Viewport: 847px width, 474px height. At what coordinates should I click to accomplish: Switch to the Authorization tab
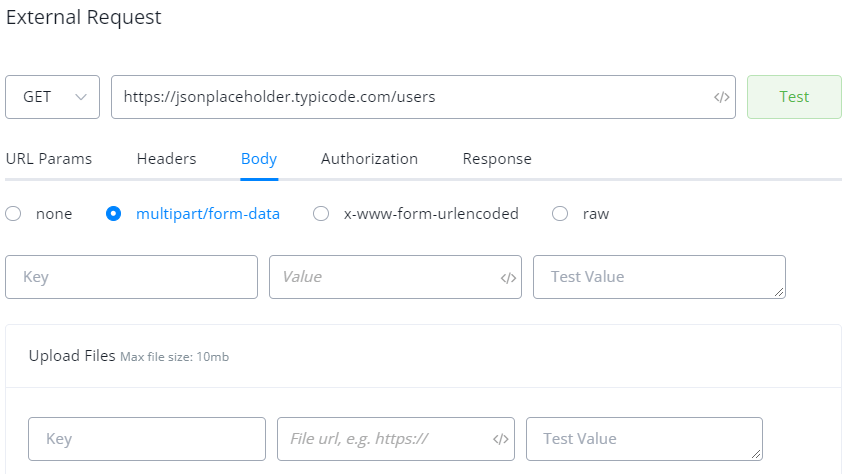pos(369,159)
